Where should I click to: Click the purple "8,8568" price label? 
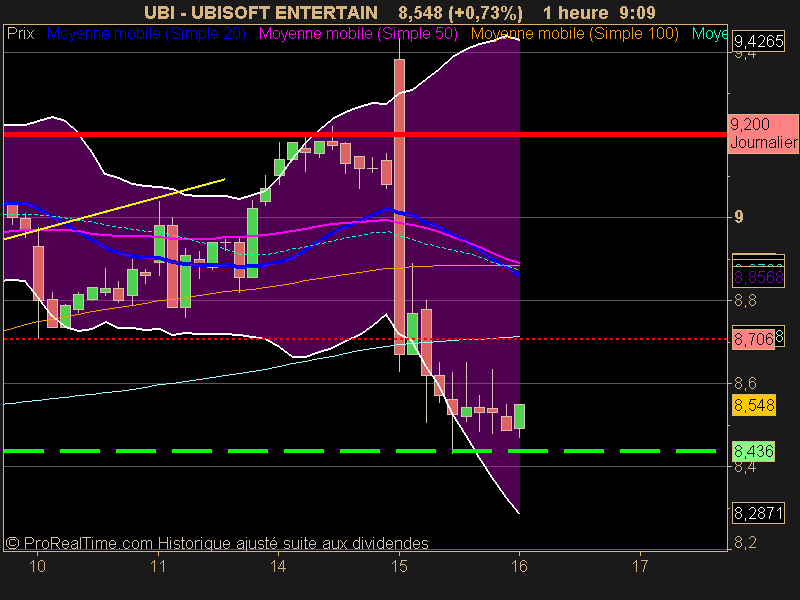[x=758, y=278]
